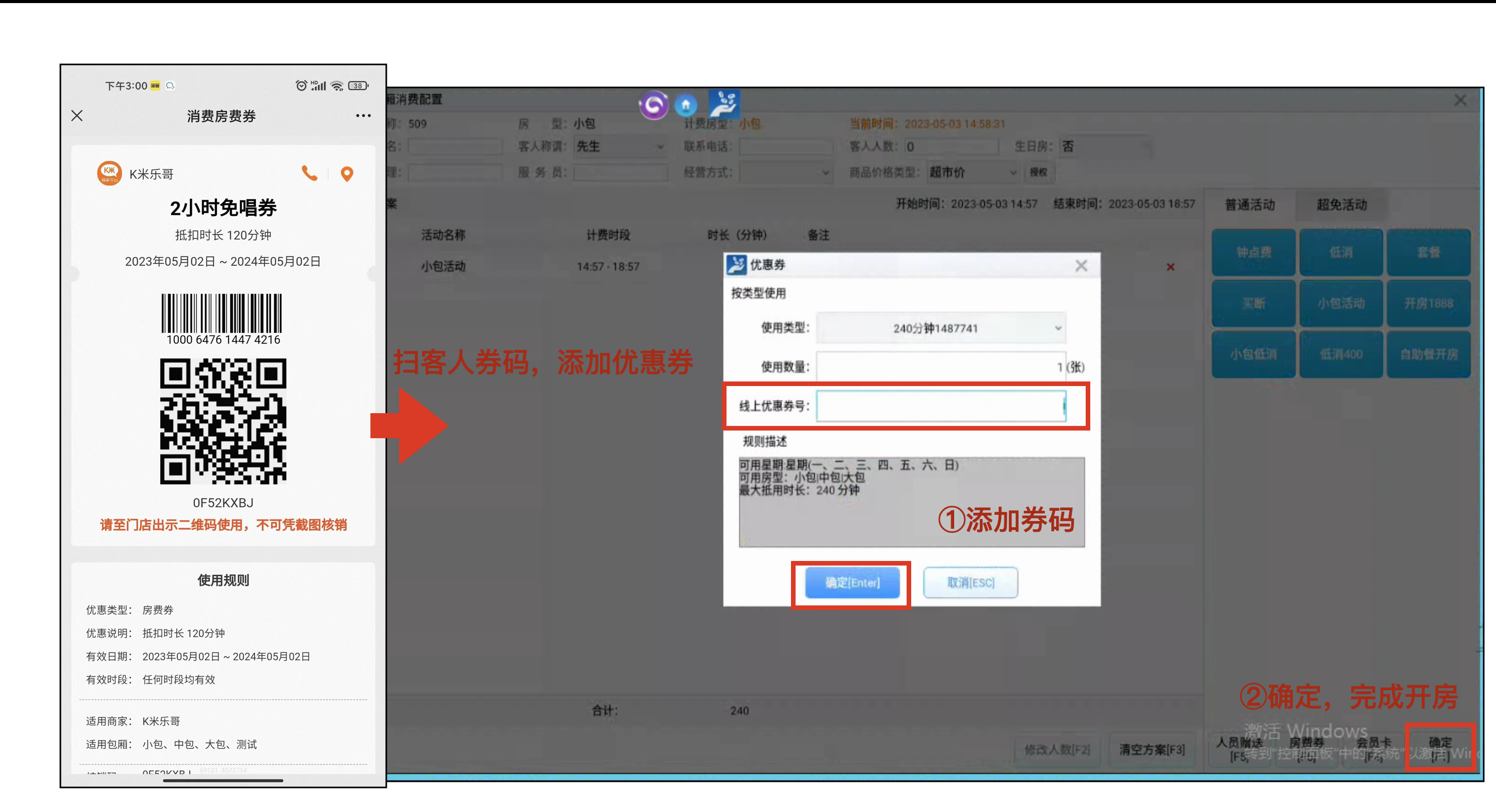Viewport: 1496px width, 812px height.
Task: Tap the barcode number 1000 6476 1447 4216
Action: [x=223, y=340]
